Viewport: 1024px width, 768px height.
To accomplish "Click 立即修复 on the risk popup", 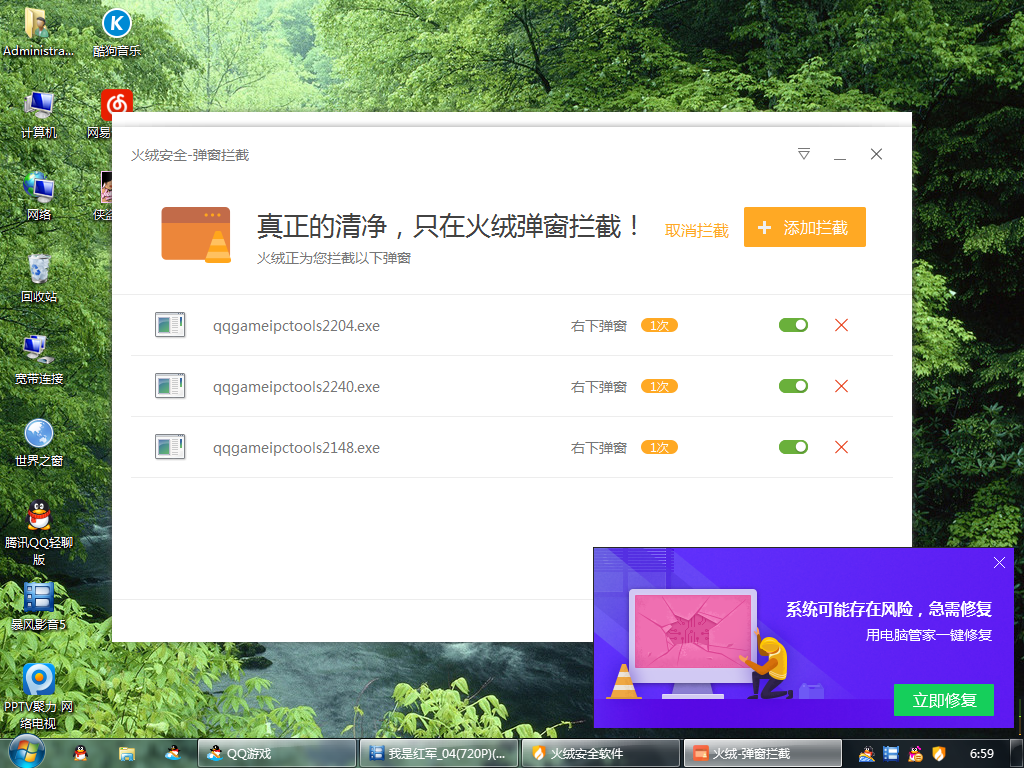I will pos(943,700).
